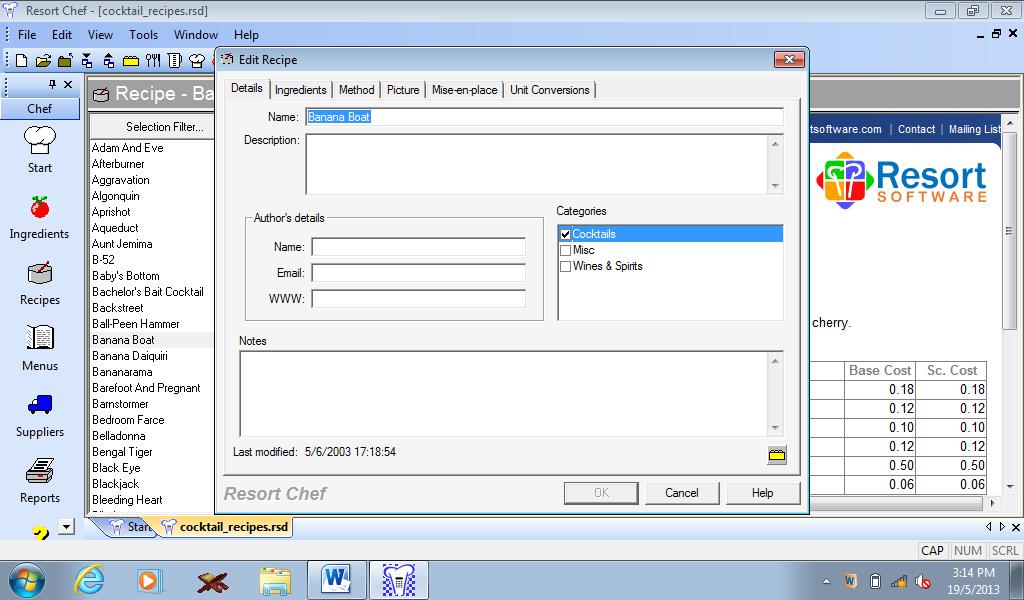Open Menus in the Chef sidebar
The image size is (1024, 600).
tap(40, 349)
